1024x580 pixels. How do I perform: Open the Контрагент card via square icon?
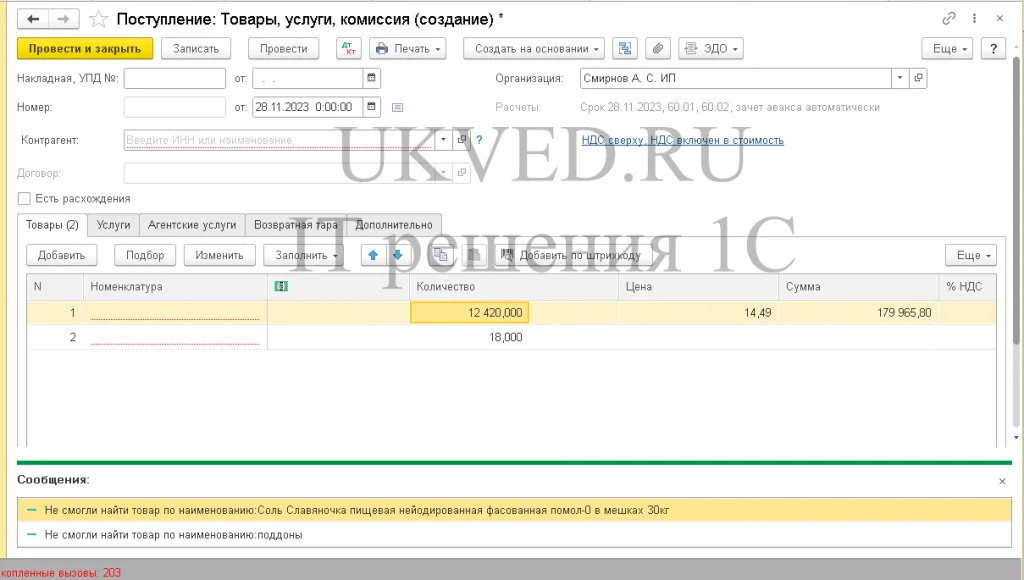coord(462,140)
